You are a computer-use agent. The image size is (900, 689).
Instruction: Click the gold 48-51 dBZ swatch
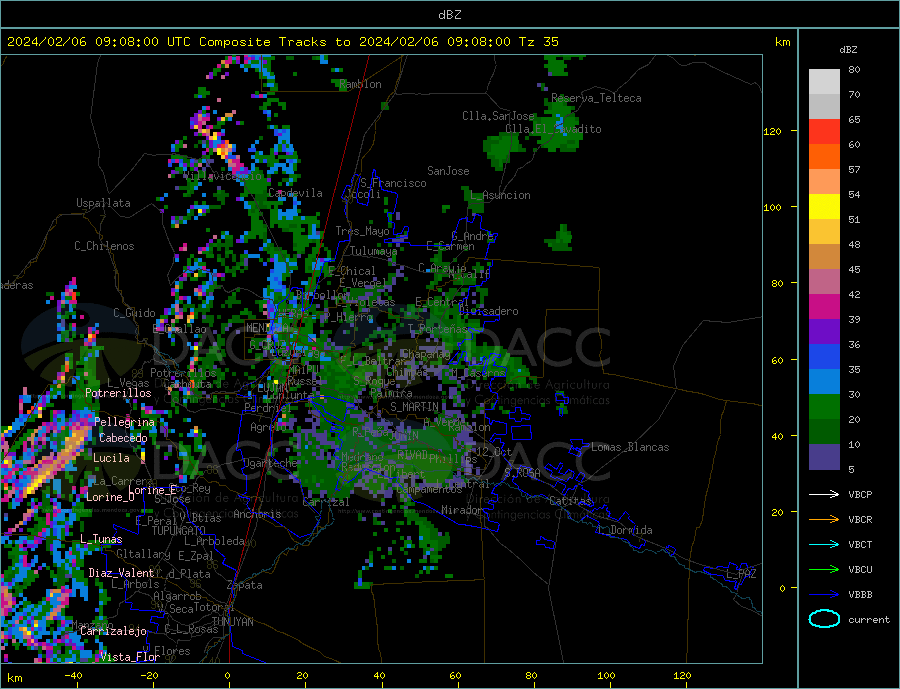pos(824,232)
